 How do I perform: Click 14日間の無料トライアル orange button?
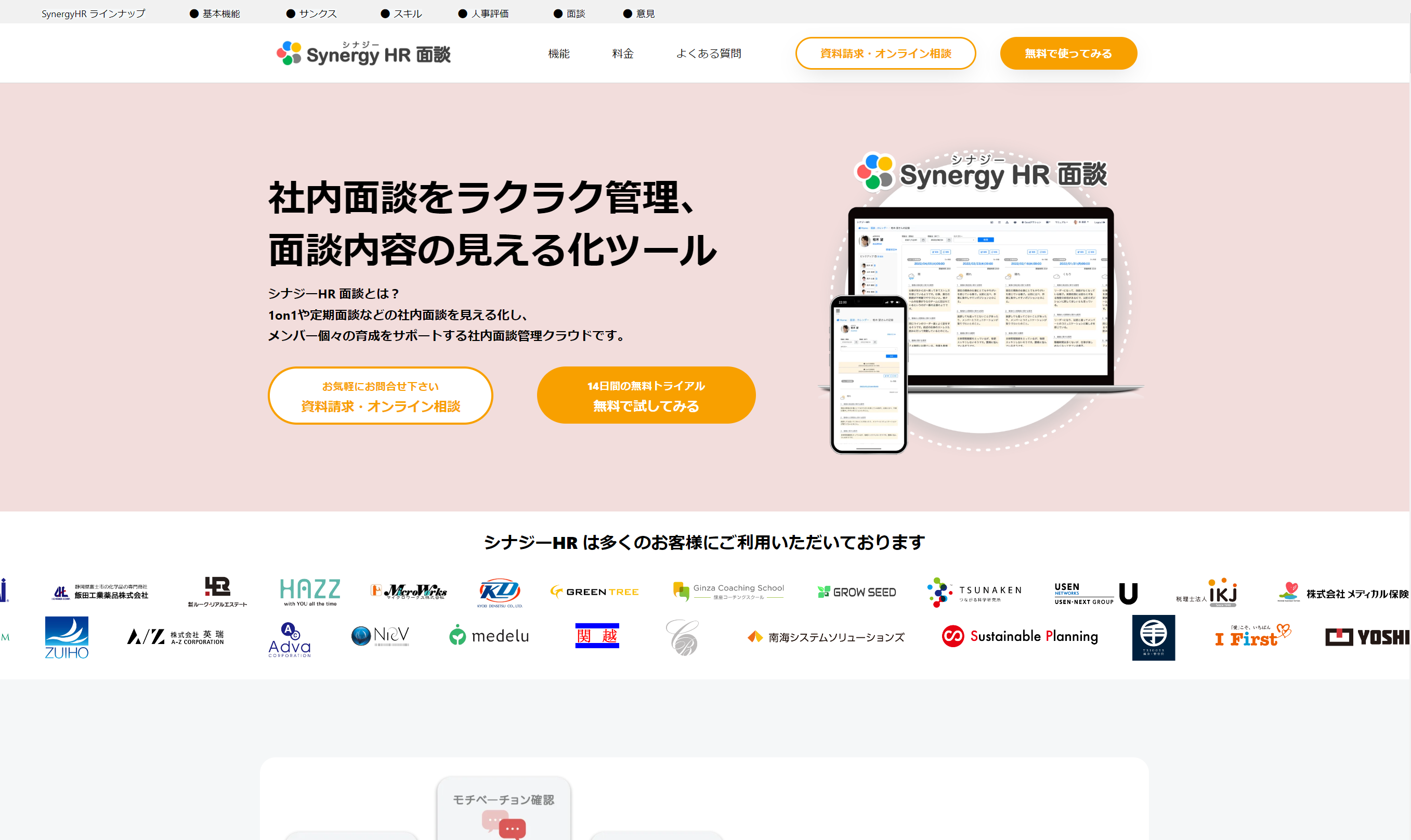click(646, 395)
